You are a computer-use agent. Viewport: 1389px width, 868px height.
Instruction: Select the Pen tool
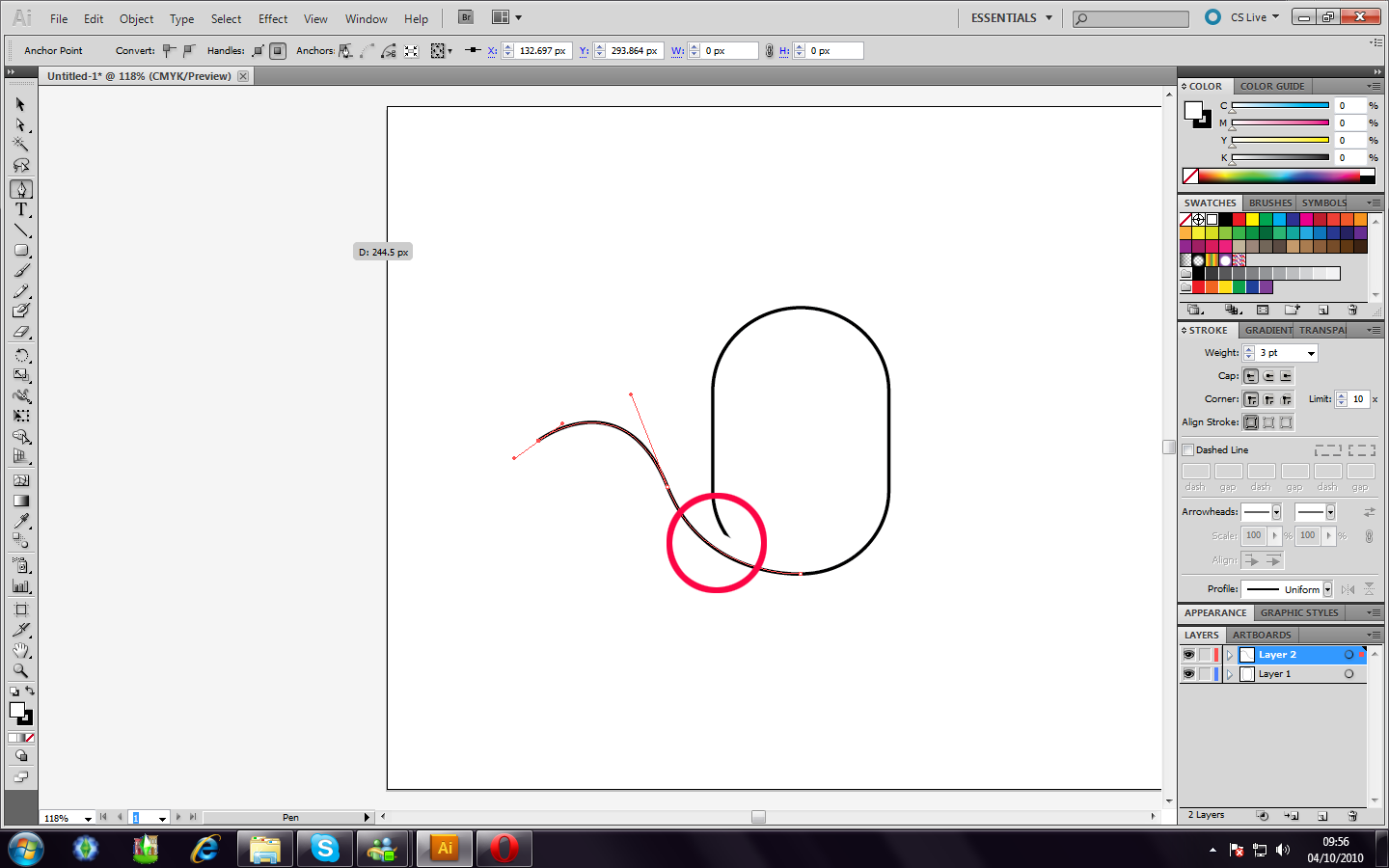coord(20,189)
